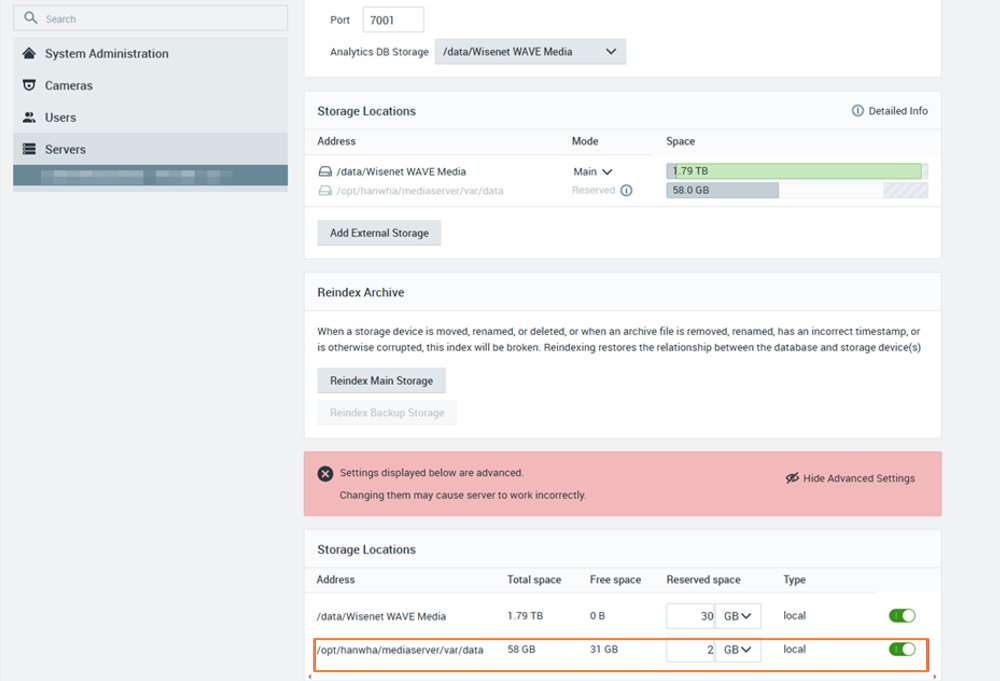Open System Administration menu item
Viewport: 1000px width, 681px height.
click(x=151, y=54)
